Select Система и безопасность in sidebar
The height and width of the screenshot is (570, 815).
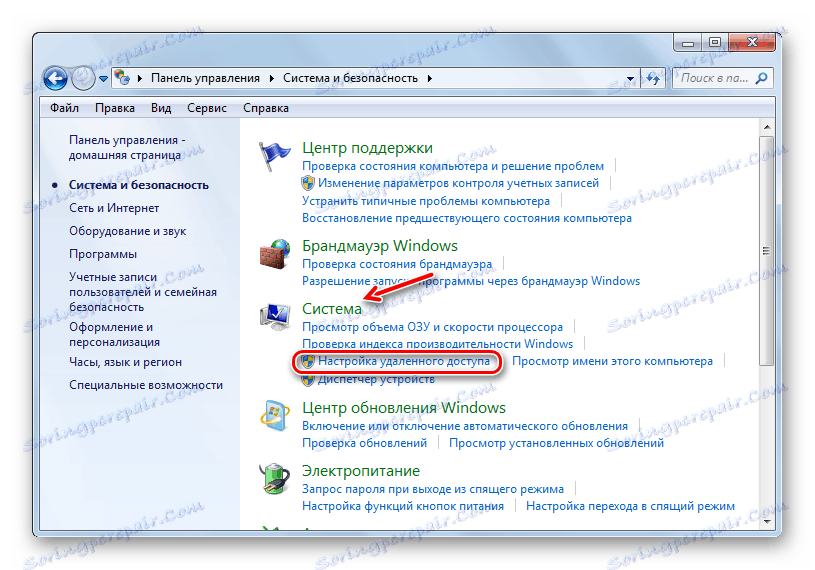(139, 185)
